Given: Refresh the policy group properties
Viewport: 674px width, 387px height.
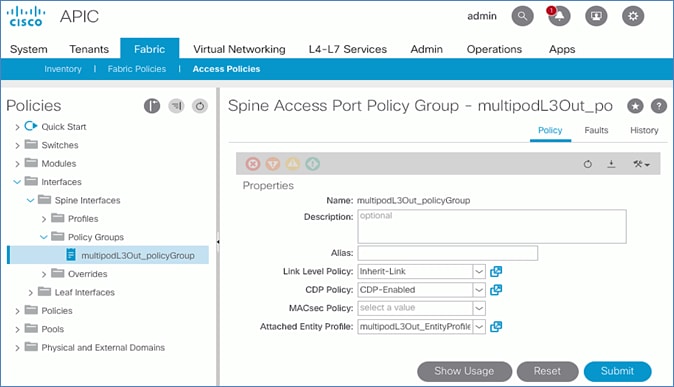Looking at the screenshot, I should coord(588,164).
